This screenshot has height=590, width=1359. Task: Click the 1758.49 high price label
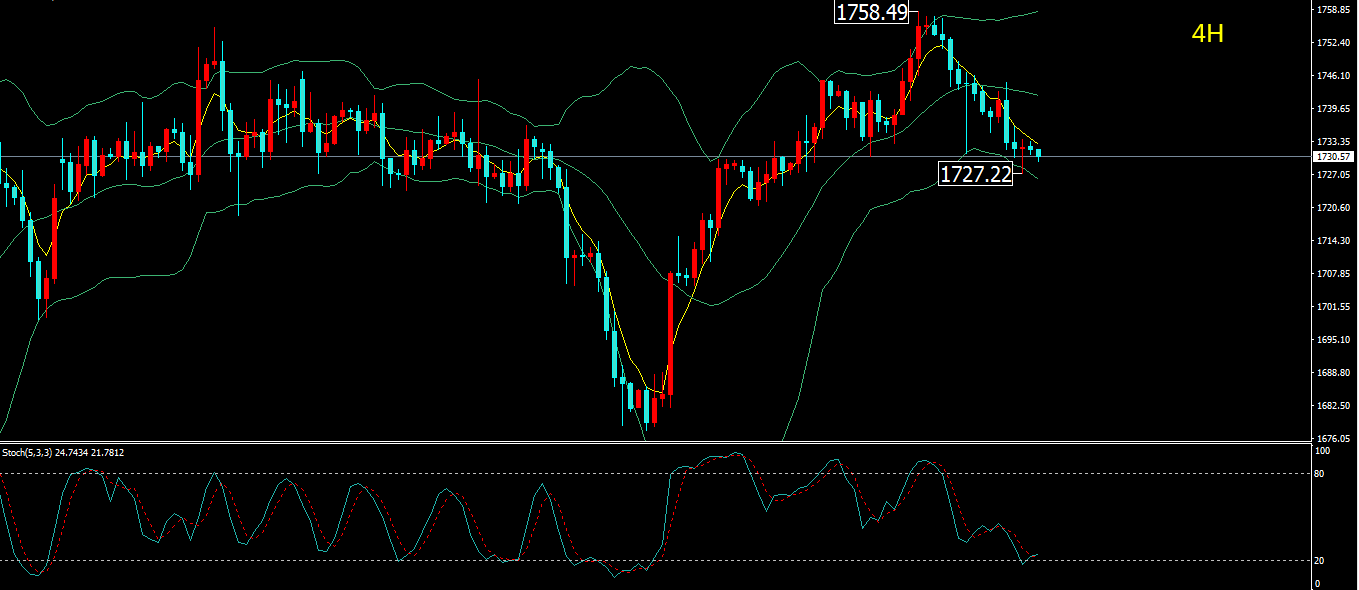872,12
